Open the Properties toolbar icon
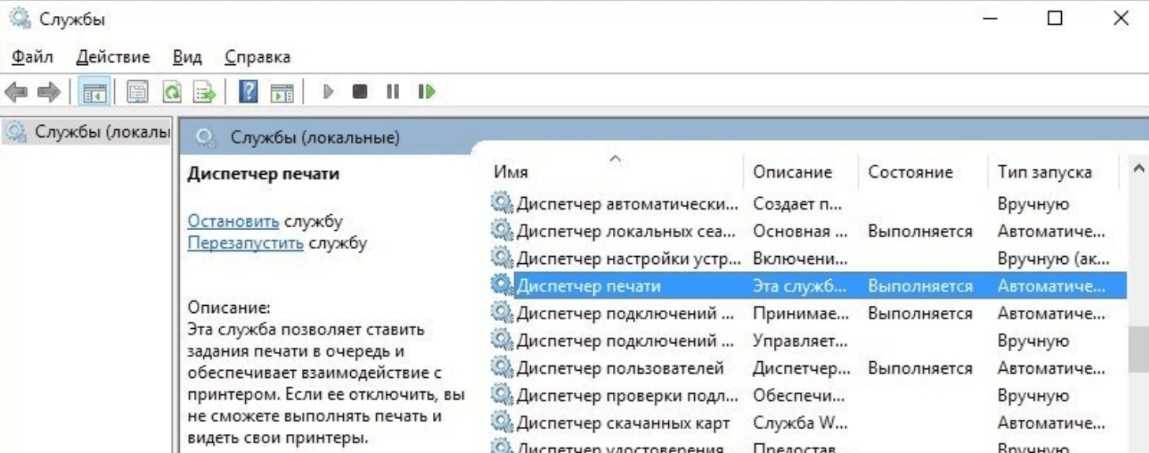The image size is (1149, 453). [137, 92]
